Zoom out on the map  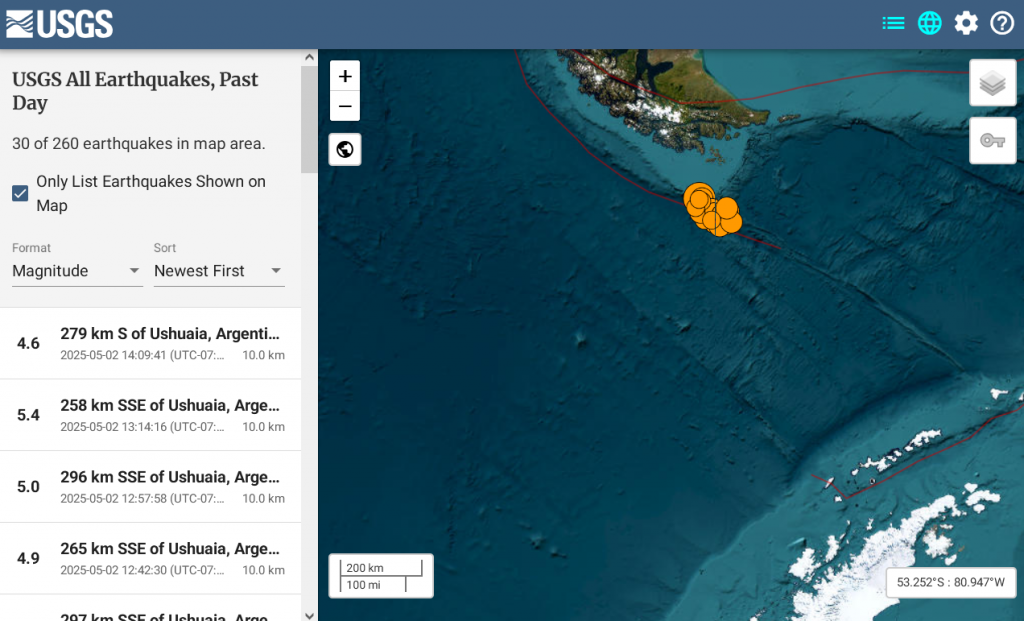(345, 106)
